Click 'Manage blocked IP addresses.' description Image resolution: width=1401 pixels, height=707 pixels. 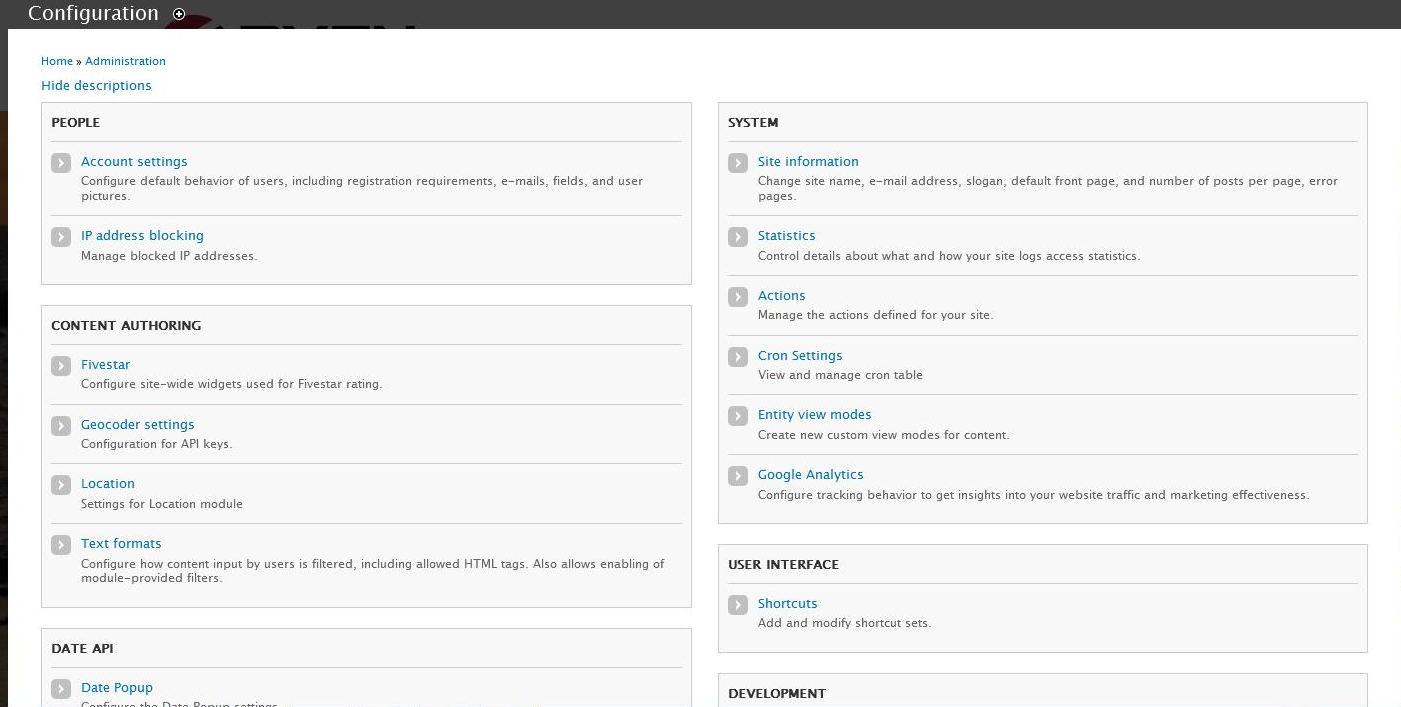[169, 256]
